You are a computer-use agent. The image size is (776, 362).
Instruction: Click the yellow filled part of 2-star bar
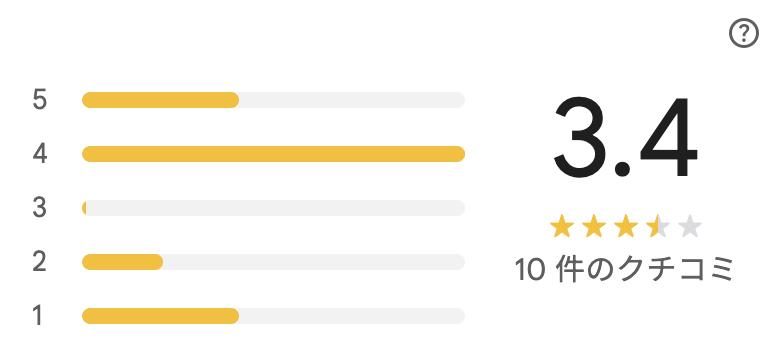coord(122,262)
